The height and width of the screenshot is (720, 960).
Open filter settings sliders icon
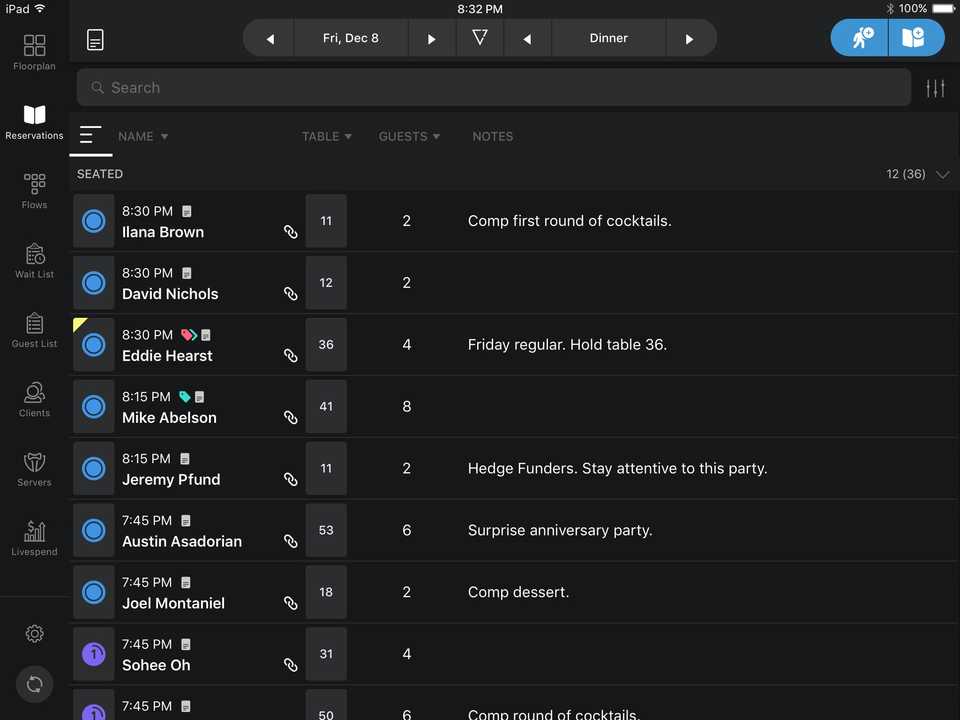(935, 88)
